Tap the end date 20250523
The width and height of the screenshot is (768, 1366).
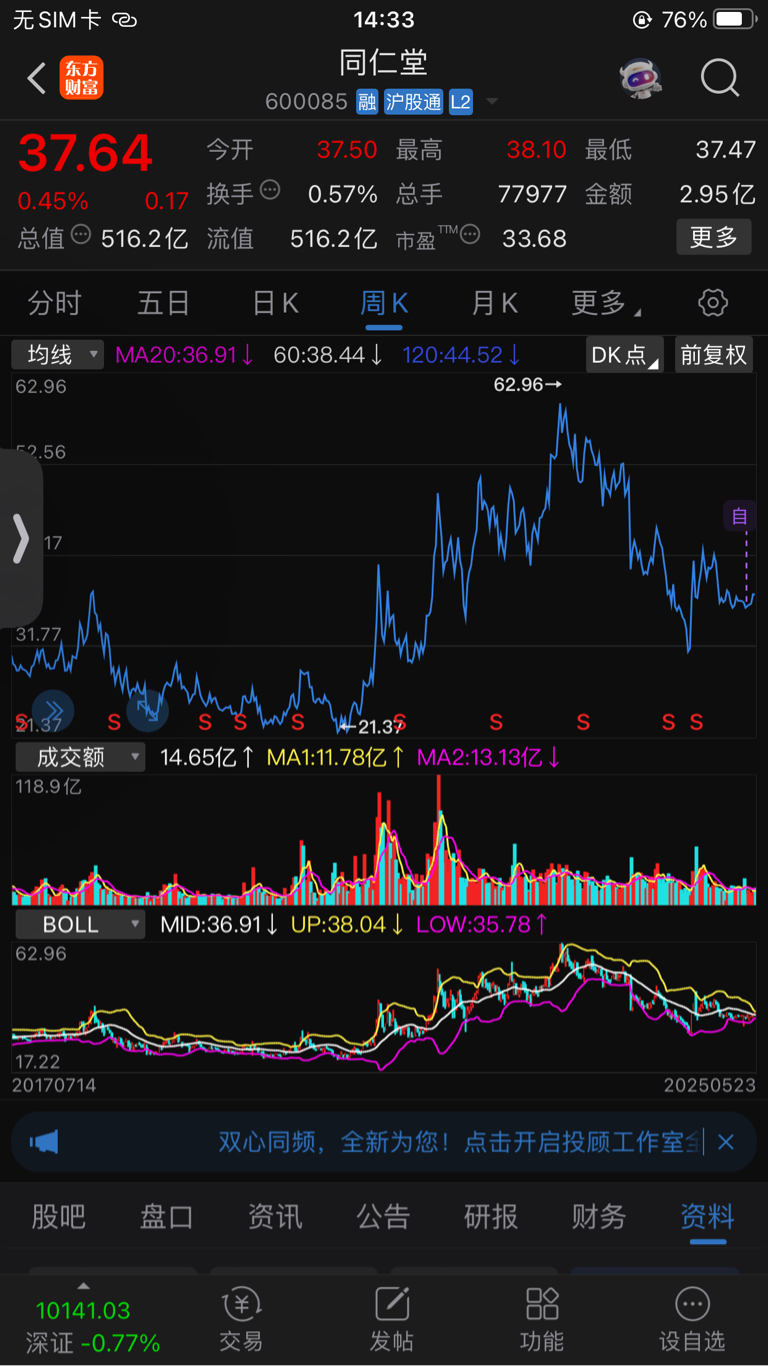pos(708,1084)
